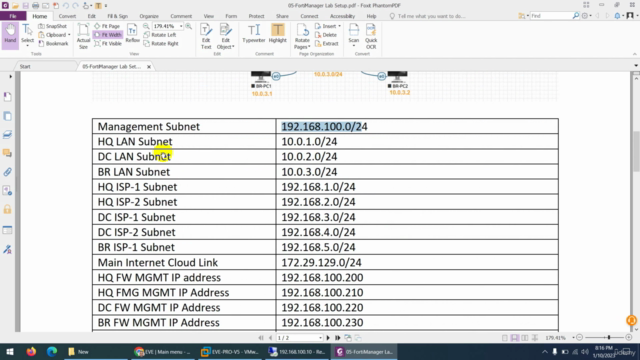
Task: Open the Comments panel in sidebar
Action: tap(7, 153)
